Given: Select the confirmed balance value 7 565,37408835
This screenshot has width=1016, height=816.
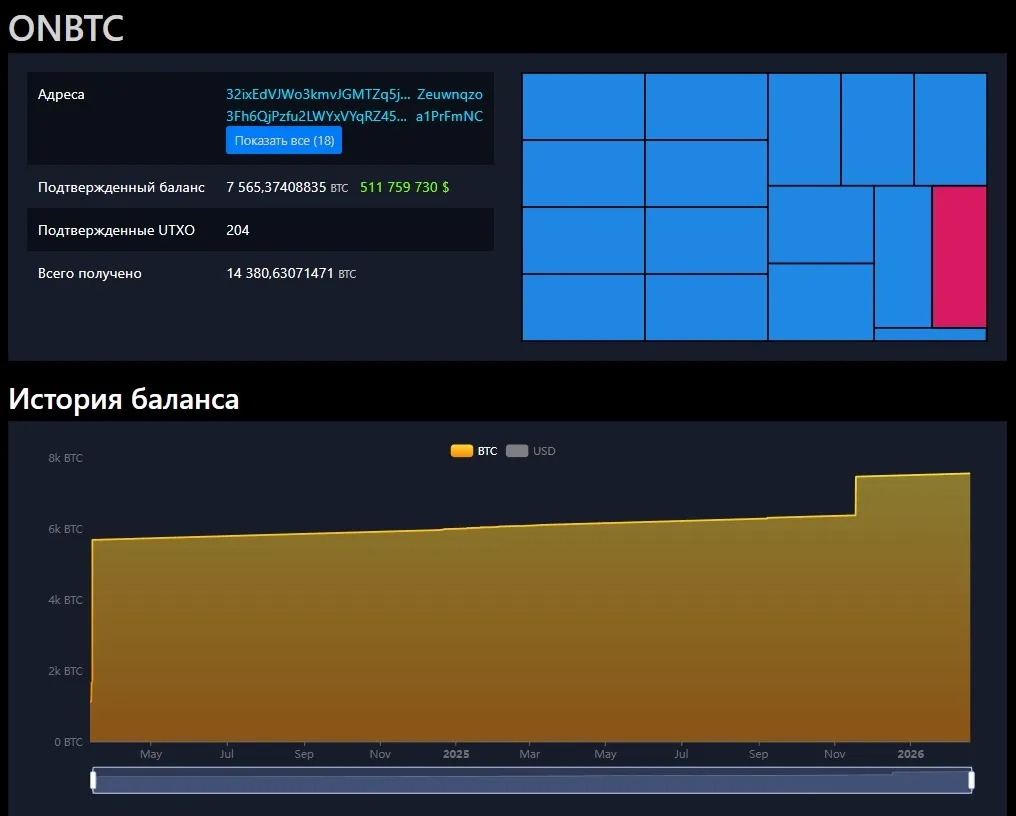Looking at the screenshot, I should pos(276,187).
